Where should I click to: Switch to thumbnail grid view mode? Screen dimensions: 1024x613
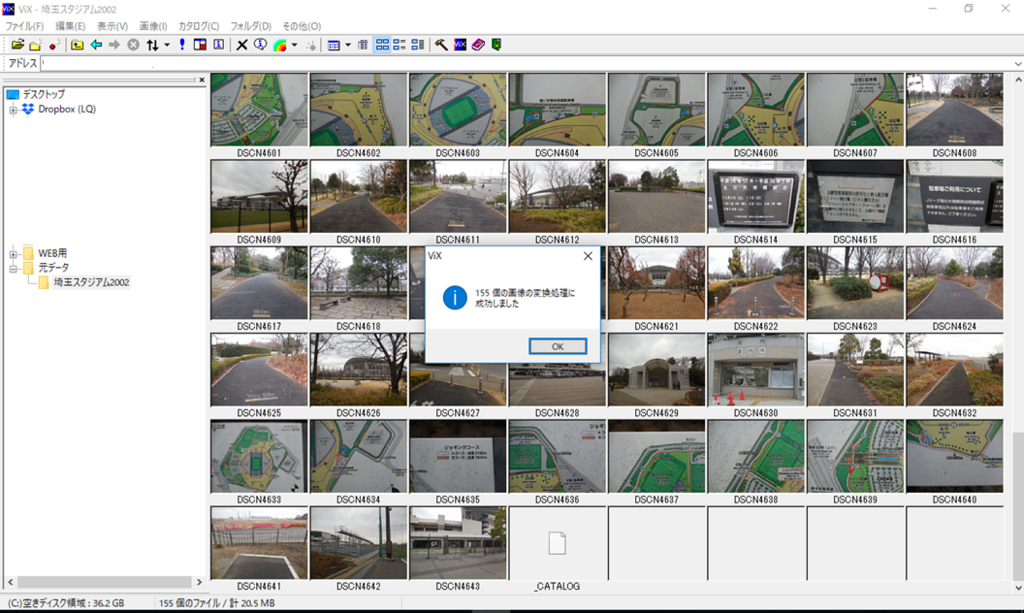pyautogui.click(x=382, y=45)
